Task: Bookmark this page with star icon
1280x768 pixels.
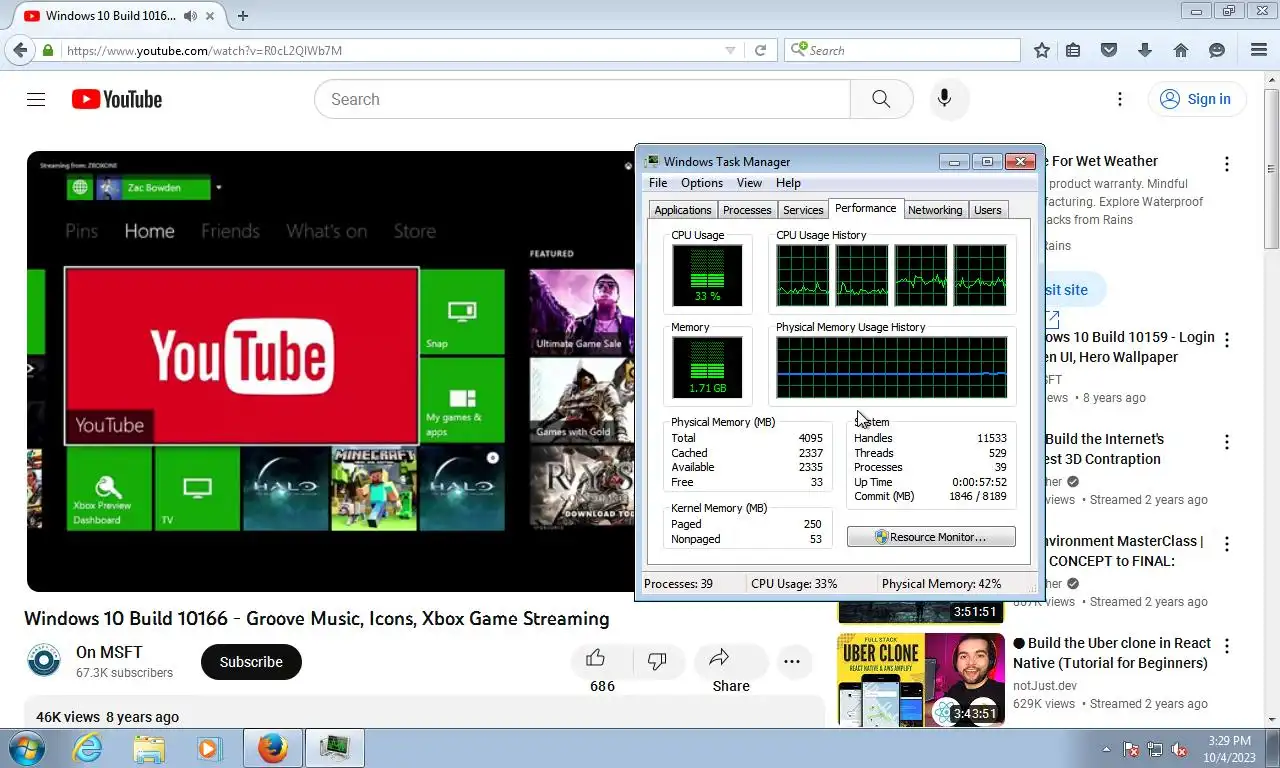Action: 1042,50
